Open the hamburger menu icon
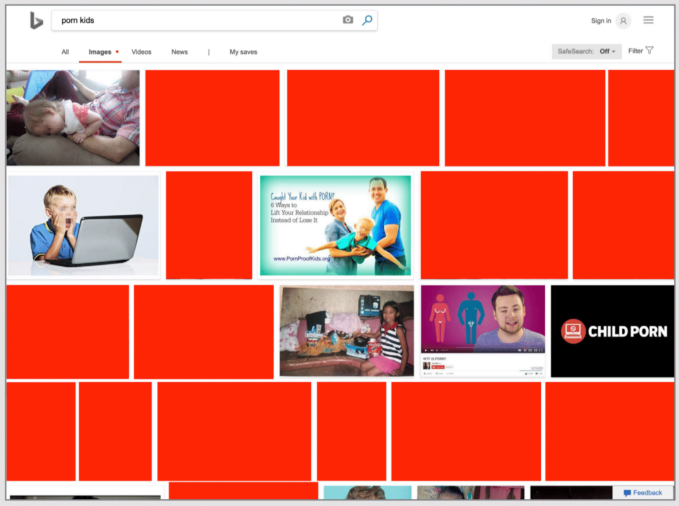The height and width of the screenshot is (506, 679). 649,20
